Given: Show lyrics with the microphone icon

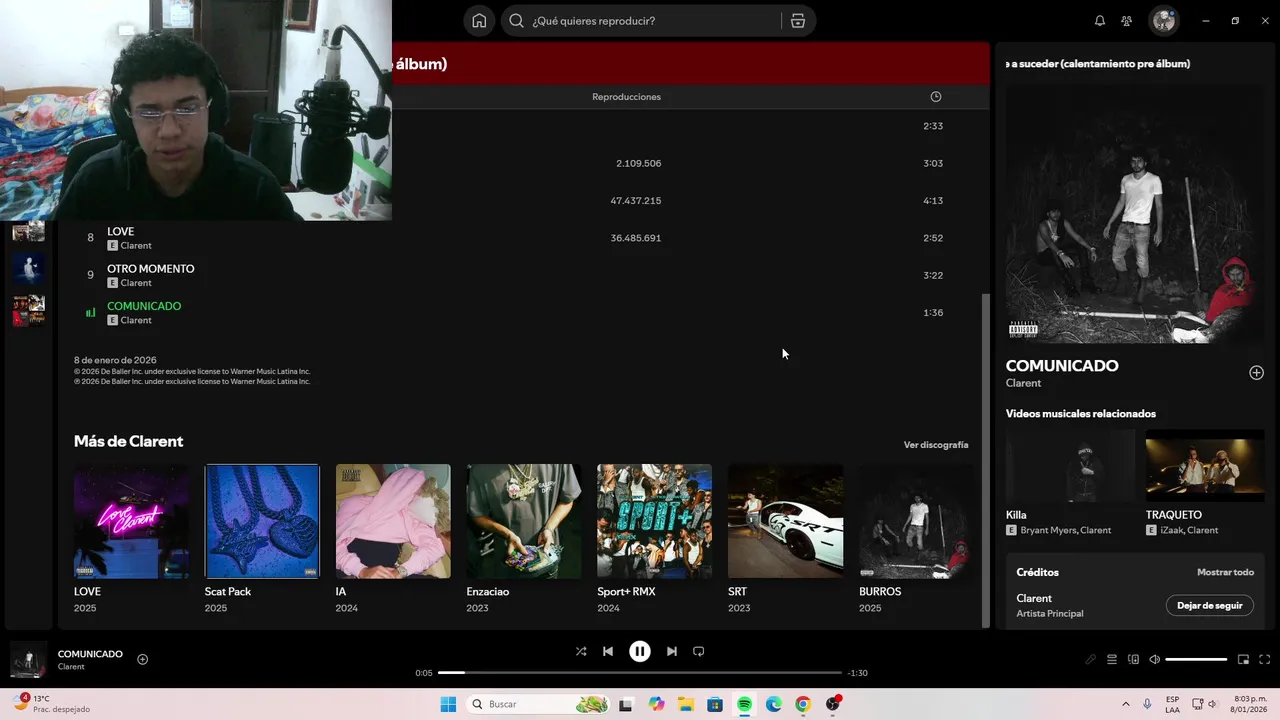Looking at the screenshot, I should point(1091,660).
